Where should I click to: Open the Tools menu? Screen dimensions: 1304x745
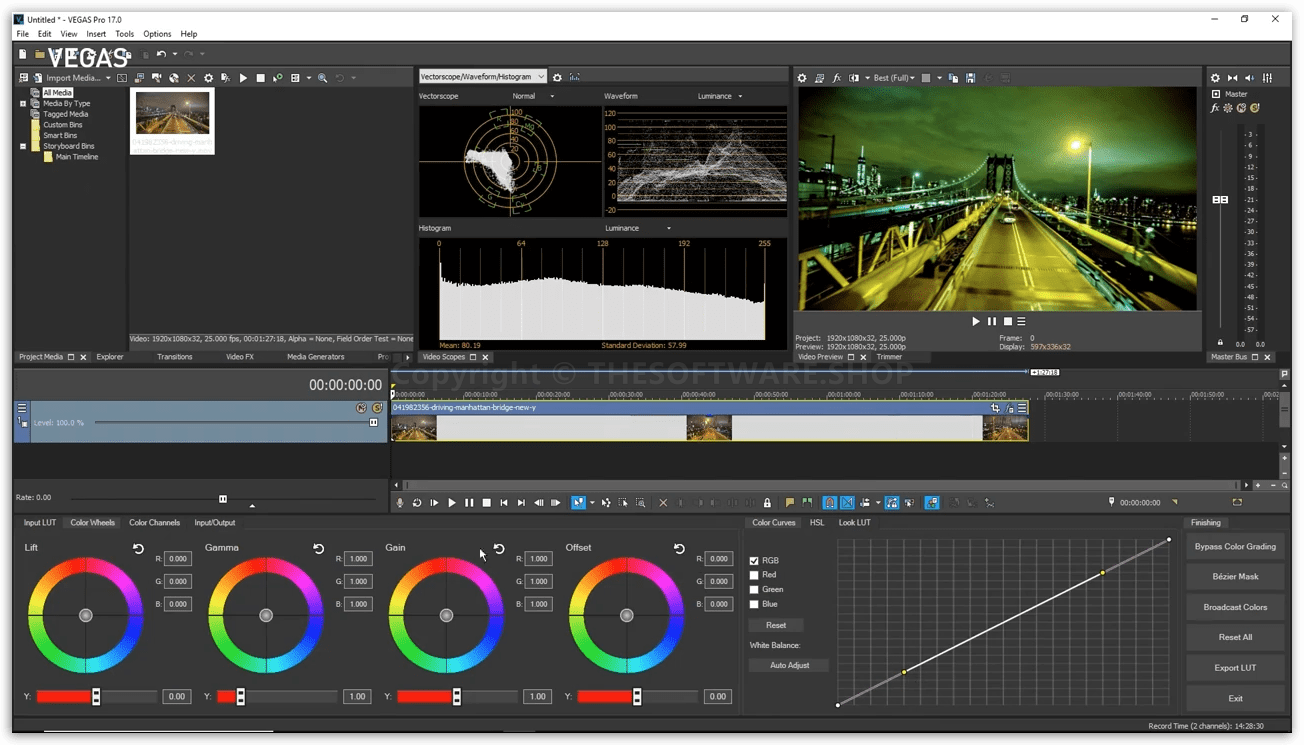coord(124,34)
